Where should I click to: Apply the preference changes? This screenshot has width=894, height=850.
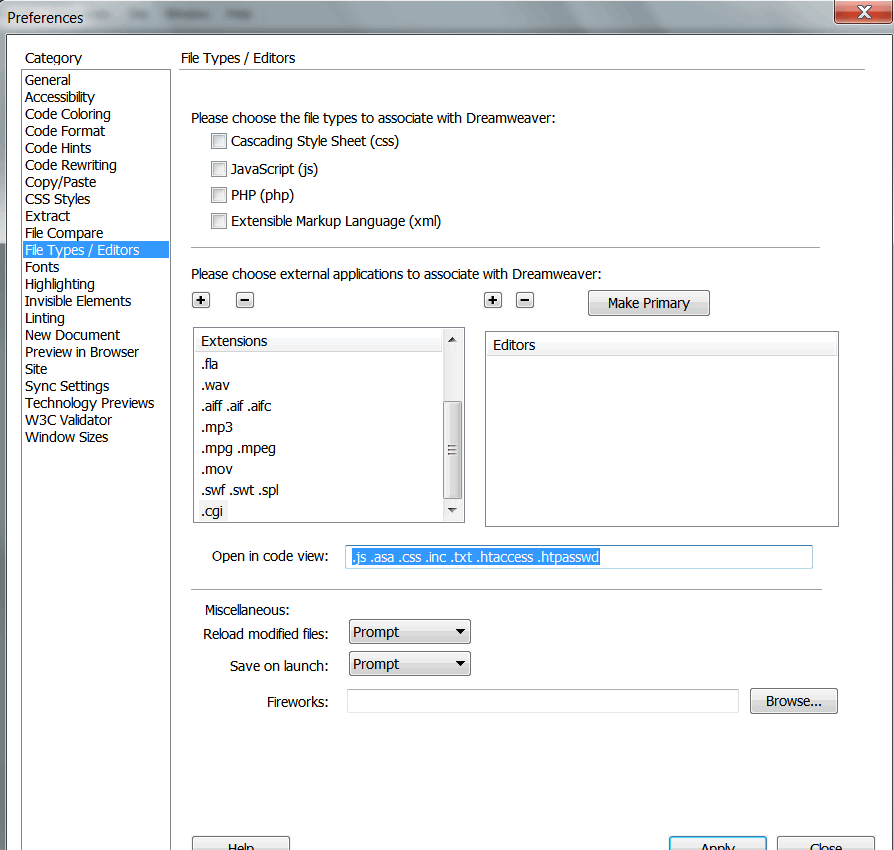(718, 843)
